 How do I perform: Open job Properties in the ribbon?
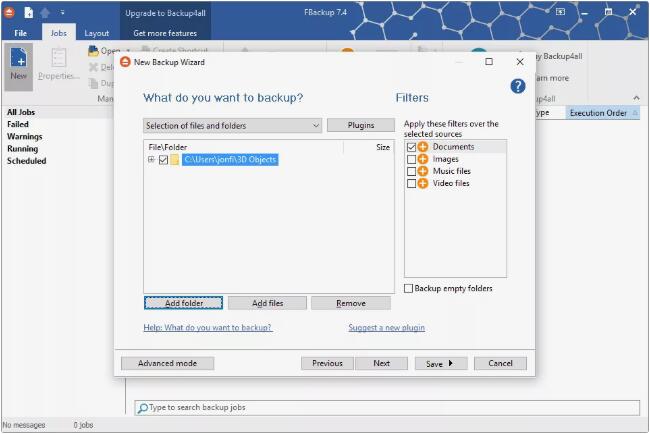click(x=58, y=64)
